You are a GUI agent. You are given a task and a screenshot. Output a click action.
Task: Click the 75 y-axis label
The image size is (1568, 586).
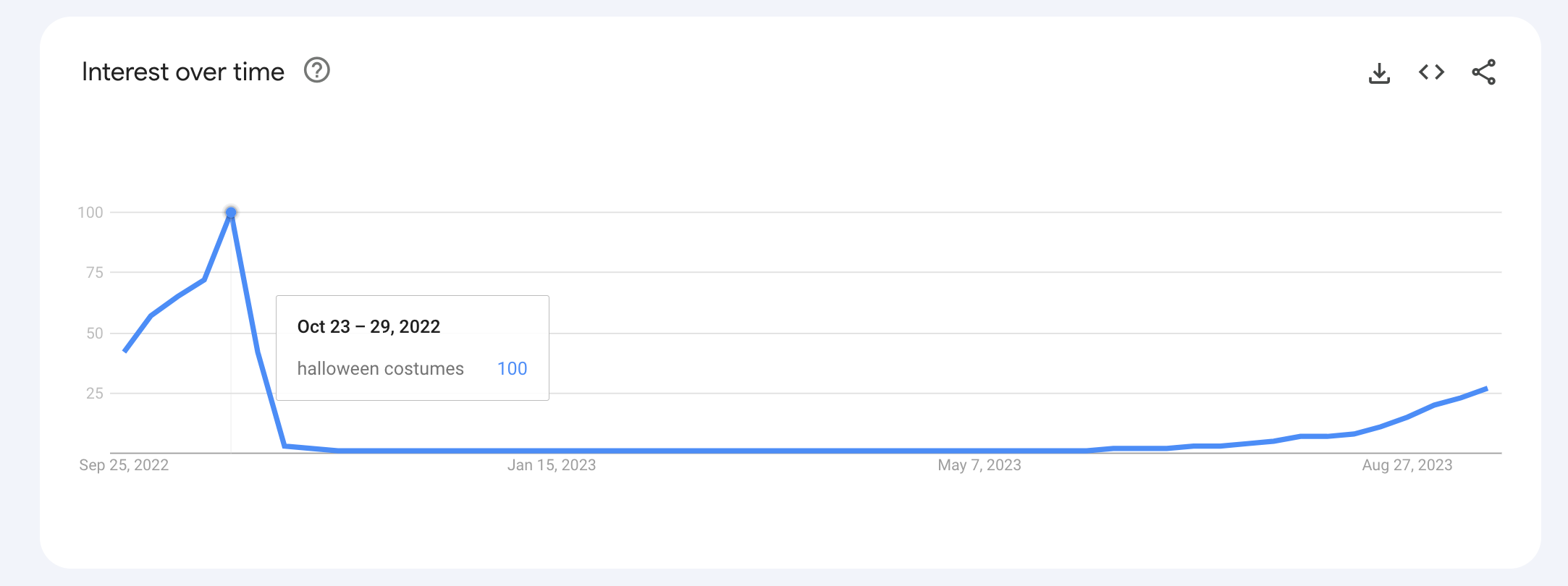click(x=95, y=273)
